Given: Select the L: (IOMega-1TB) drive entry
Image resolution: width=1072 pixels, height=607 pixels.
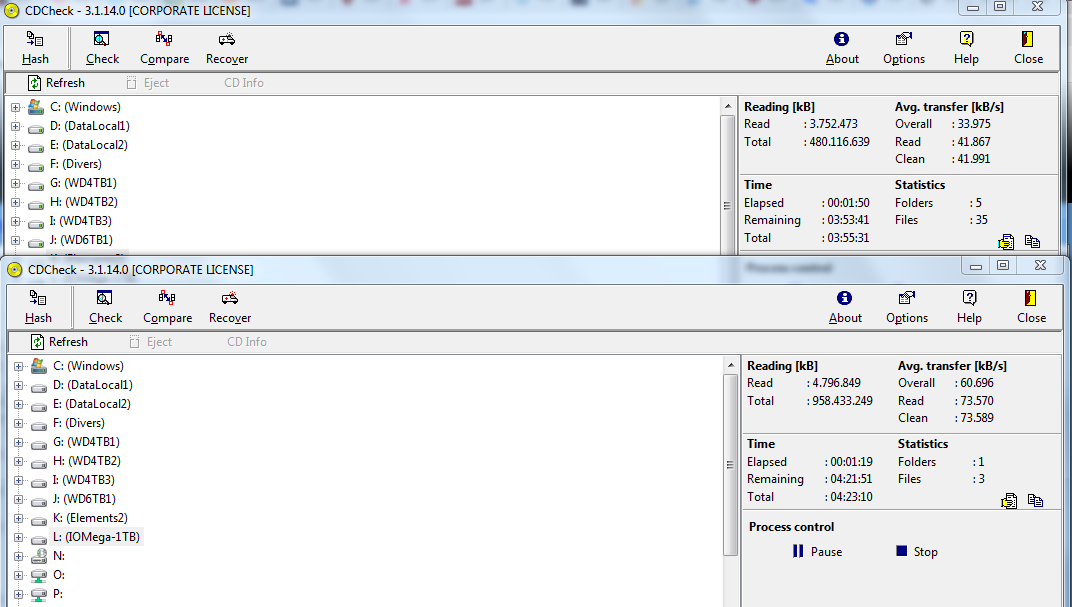Looking at the screenshot, I should click(96, 537).
